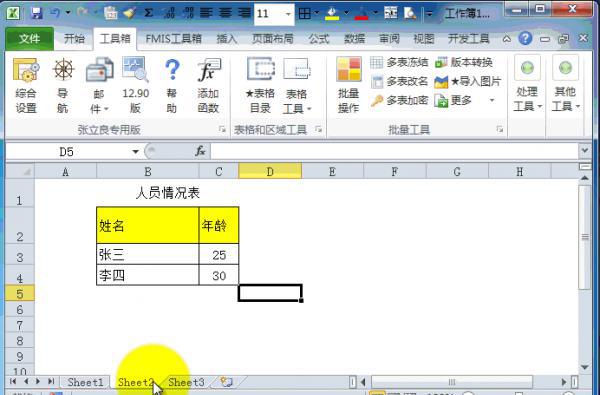Expand the font size 11 dropdown
The width and height of the screenshot is (600, 395).
pyautogui.click(x=288, y=14)
